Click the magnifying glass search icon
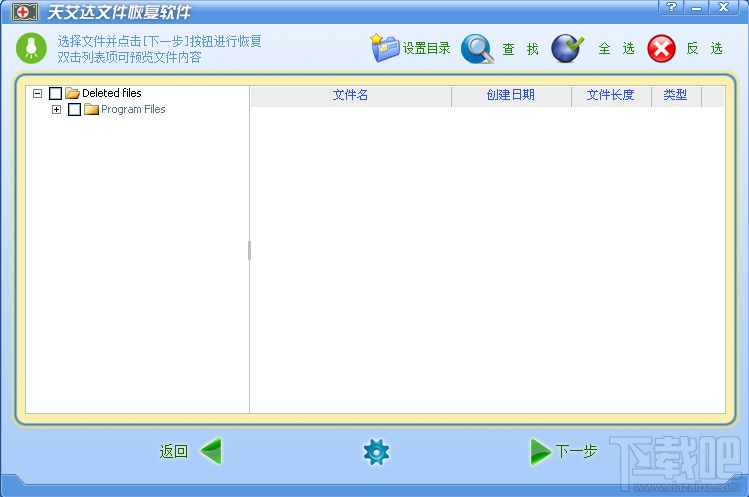Image resolution: width=749 pixels, height=497 pixels. pos(477,49)
